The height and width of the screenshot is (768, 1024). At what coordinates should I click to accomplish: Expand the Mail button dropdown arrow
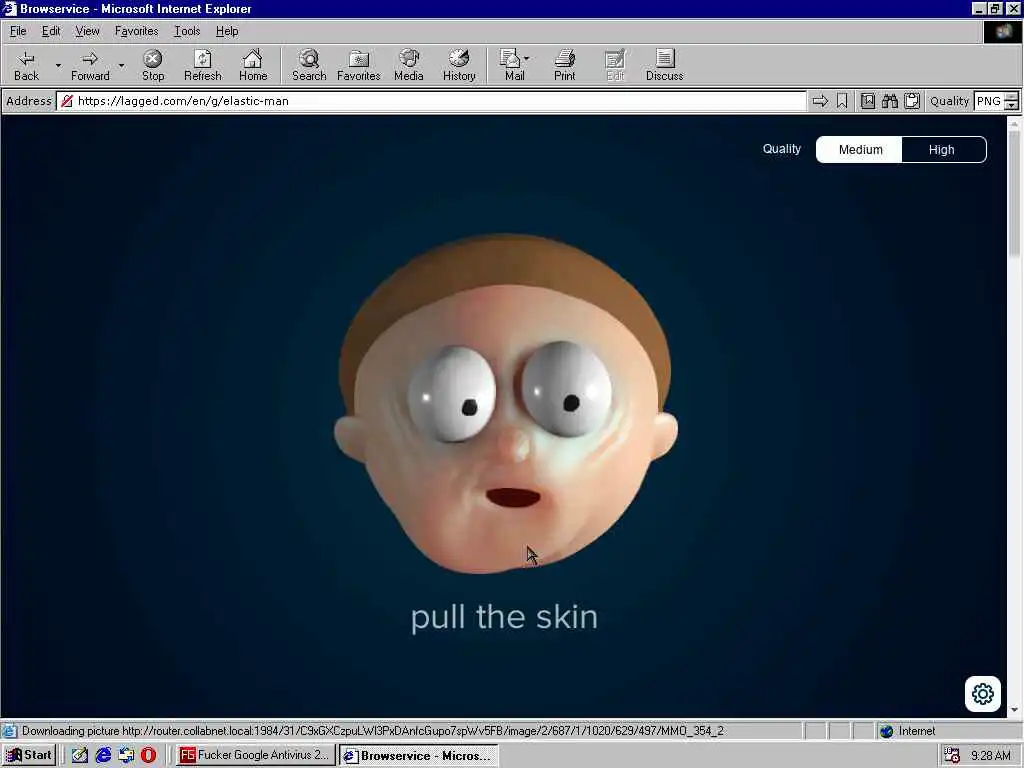(x=526, y=59)
